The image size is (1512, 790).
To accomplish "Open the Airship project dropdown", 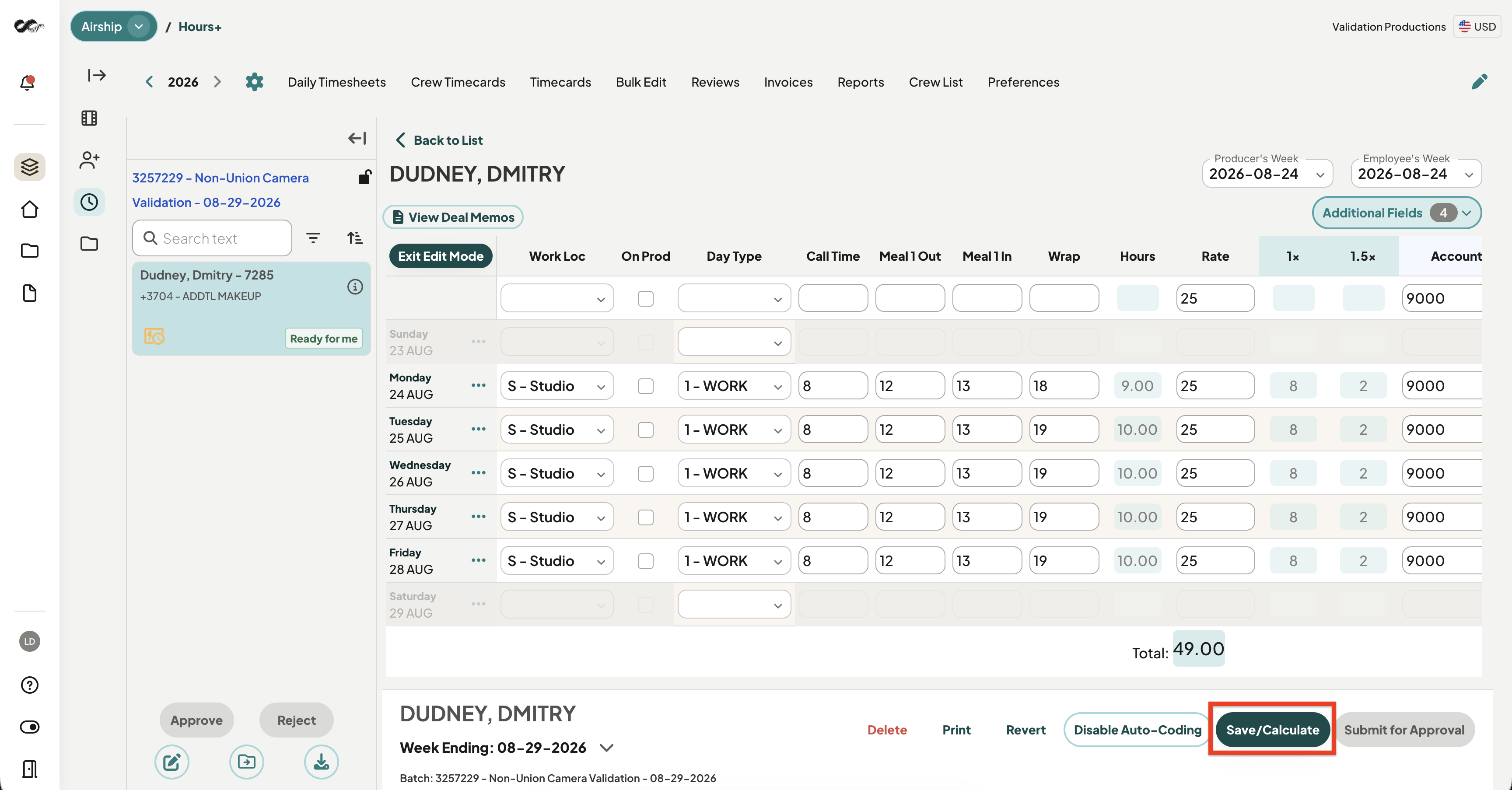I will (114, 26).
